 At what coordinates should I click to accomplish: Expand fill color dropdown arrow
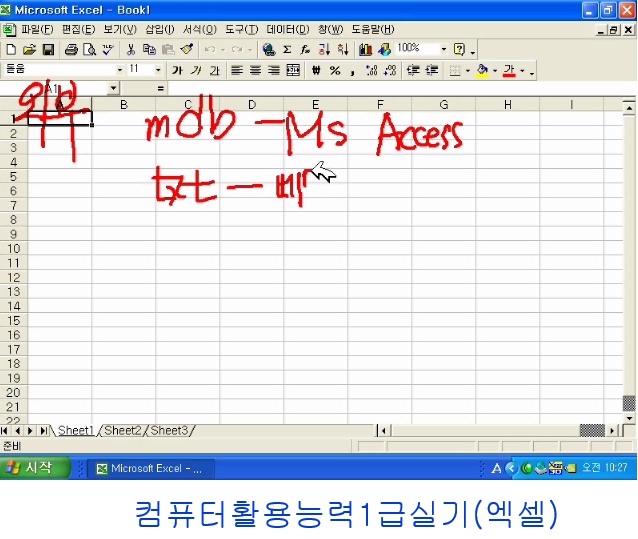[x=495, y=71]
